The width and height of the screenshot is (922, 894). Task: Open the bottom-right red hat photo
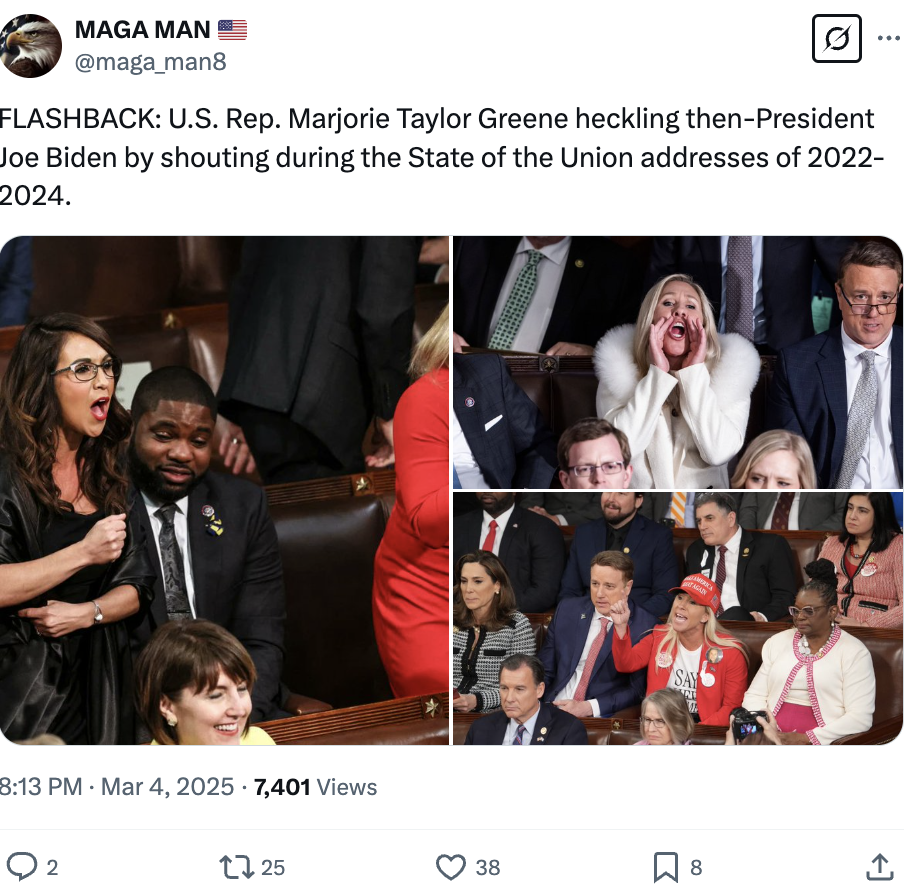(678, 619)
